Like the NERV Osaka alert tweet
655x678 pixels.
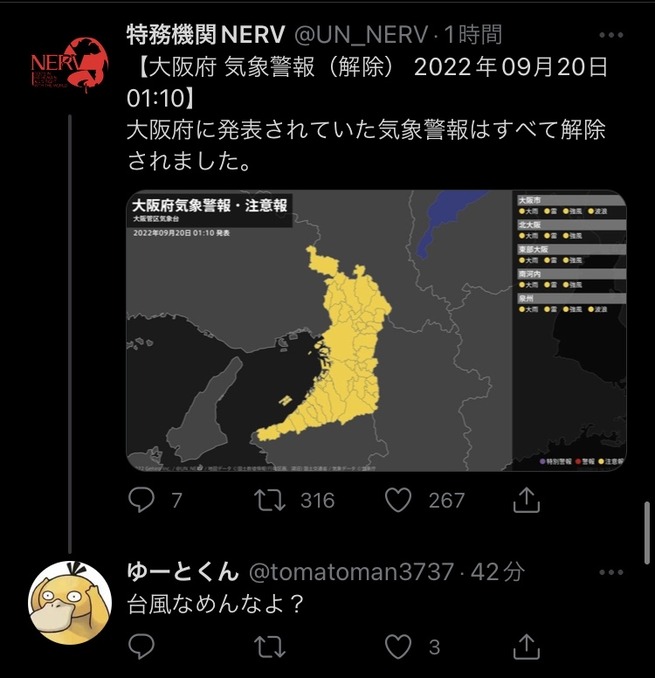click(398, 500)
